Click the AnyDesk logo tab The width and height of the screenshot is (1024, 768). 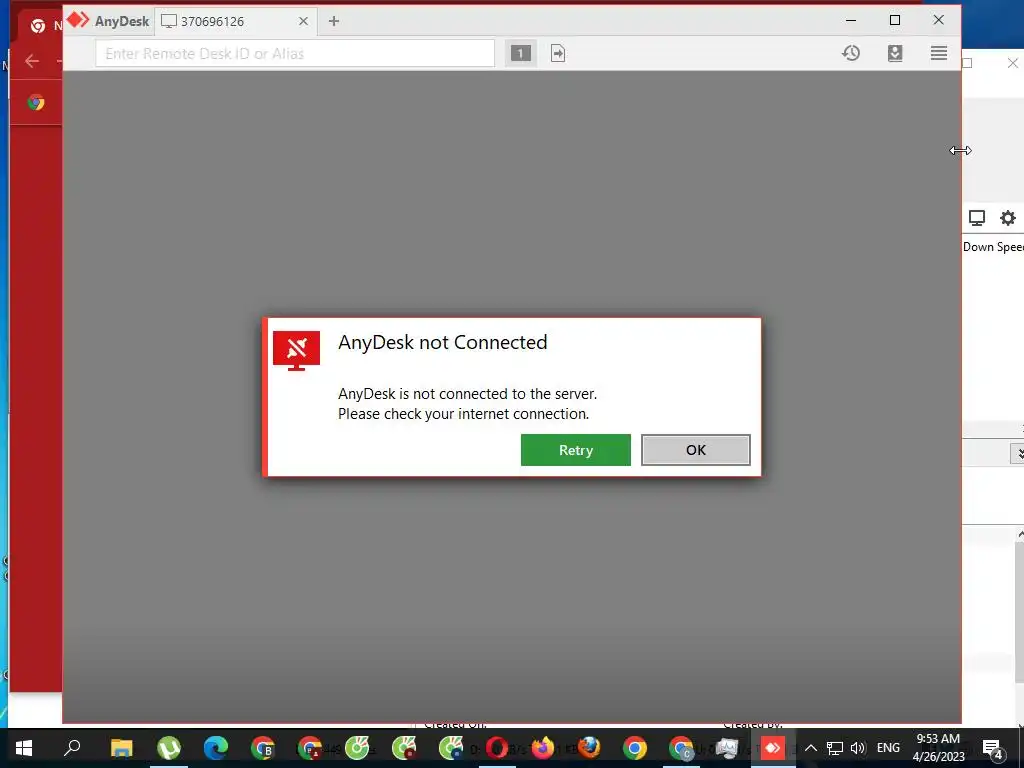(x=108, y=21)
